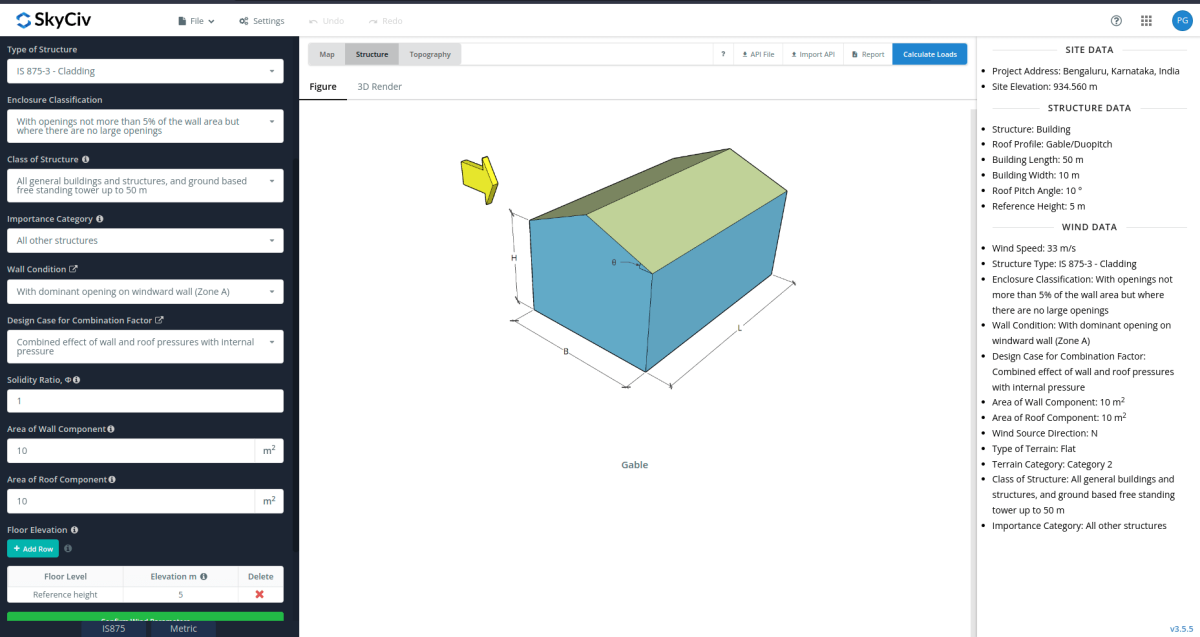Click the PG user avatar
1200x637 pixels.
point(1180,20)
